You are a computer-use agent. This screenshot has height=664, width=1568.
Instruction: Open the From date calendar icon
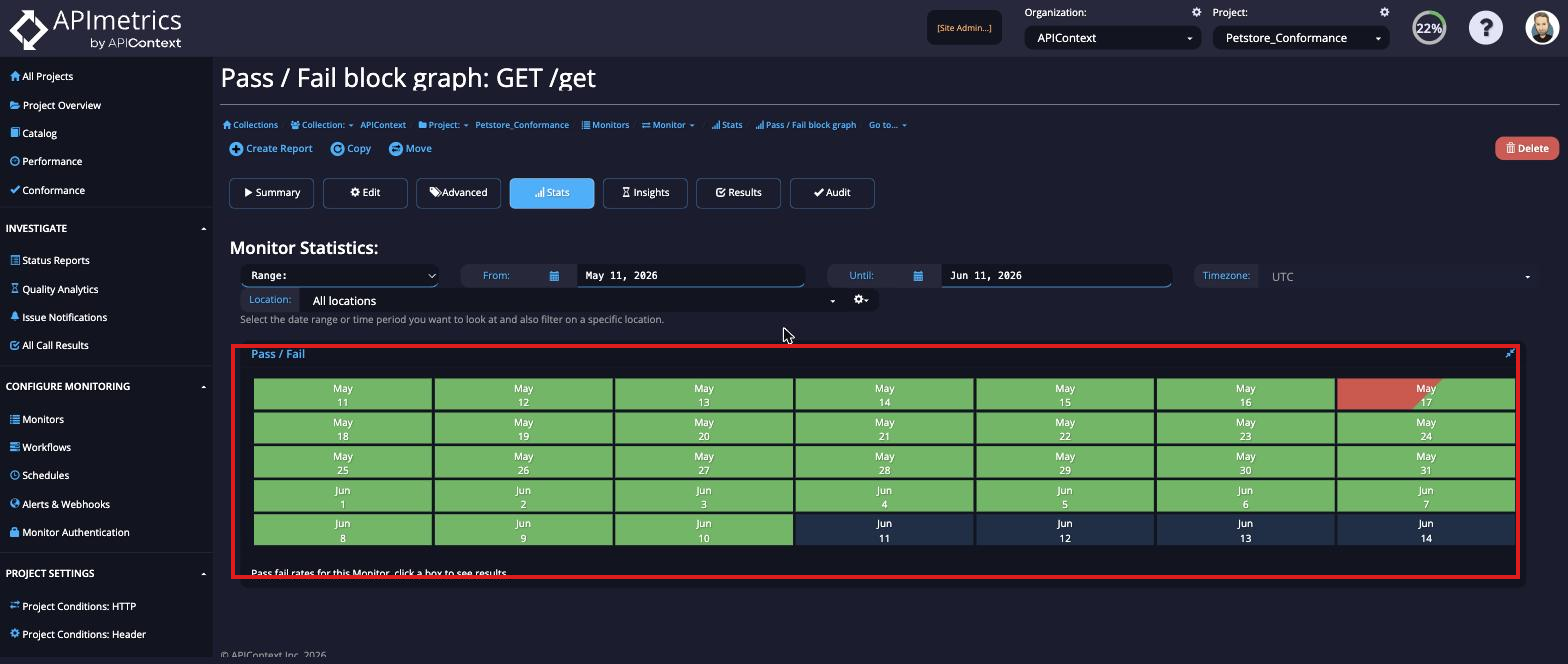click(x=554, y=276)
